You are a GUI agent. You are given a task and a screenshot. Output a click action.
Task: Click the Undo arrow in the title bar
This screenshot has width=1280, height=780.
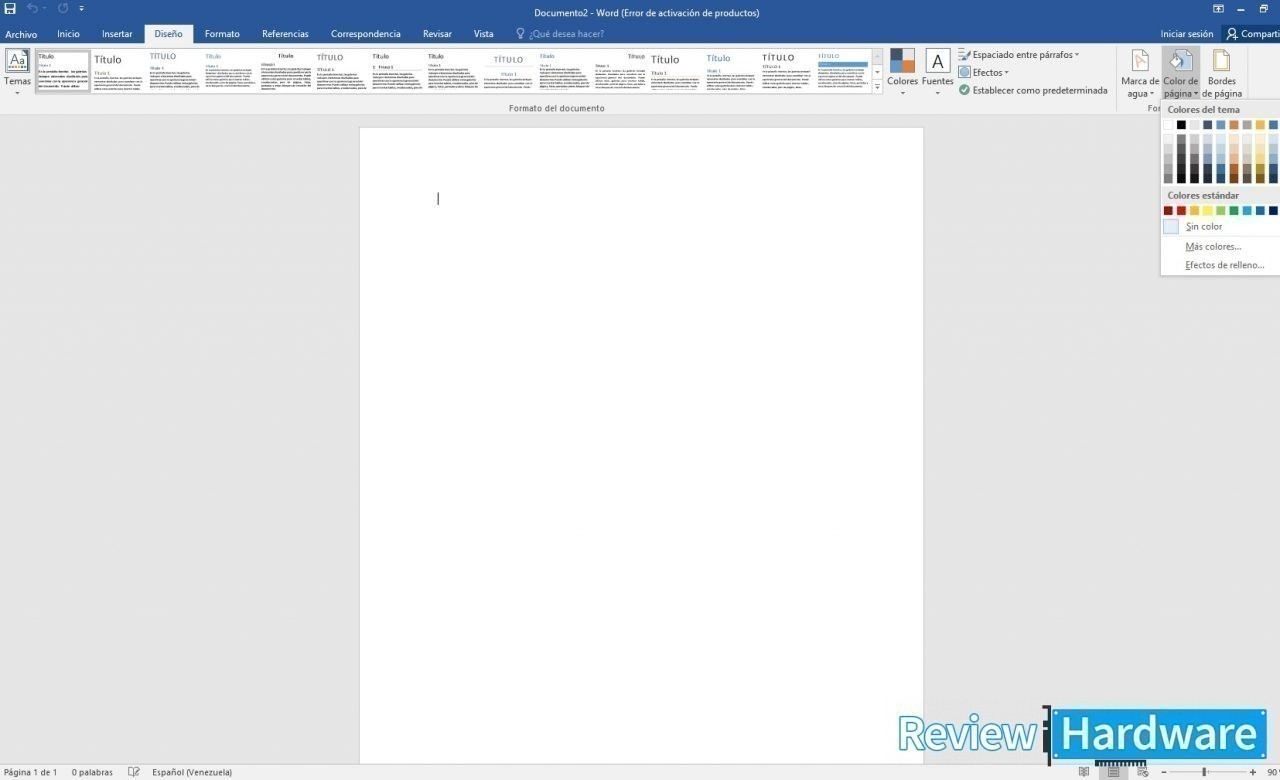(32, 9)
